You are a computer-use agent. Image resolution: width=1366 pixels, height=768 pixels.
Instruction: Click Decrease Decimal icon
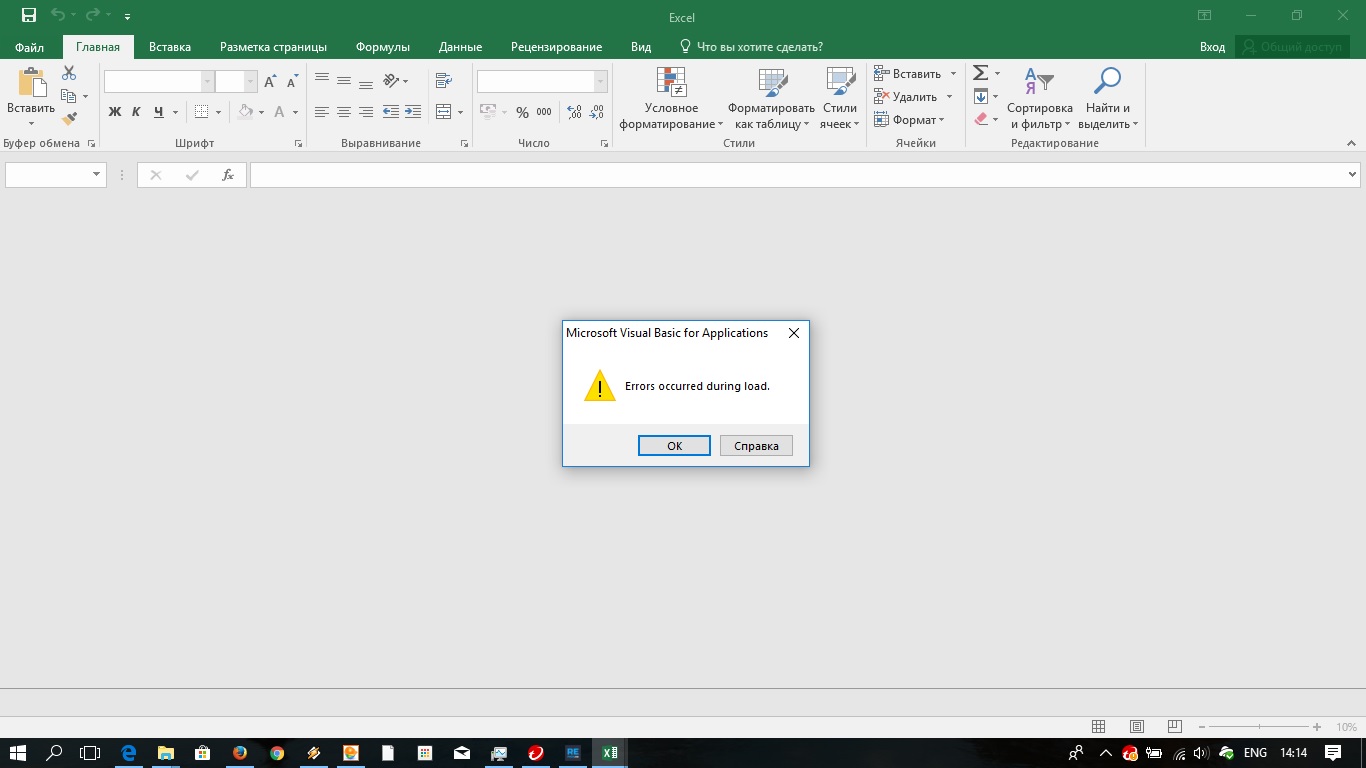click(597, 112)
